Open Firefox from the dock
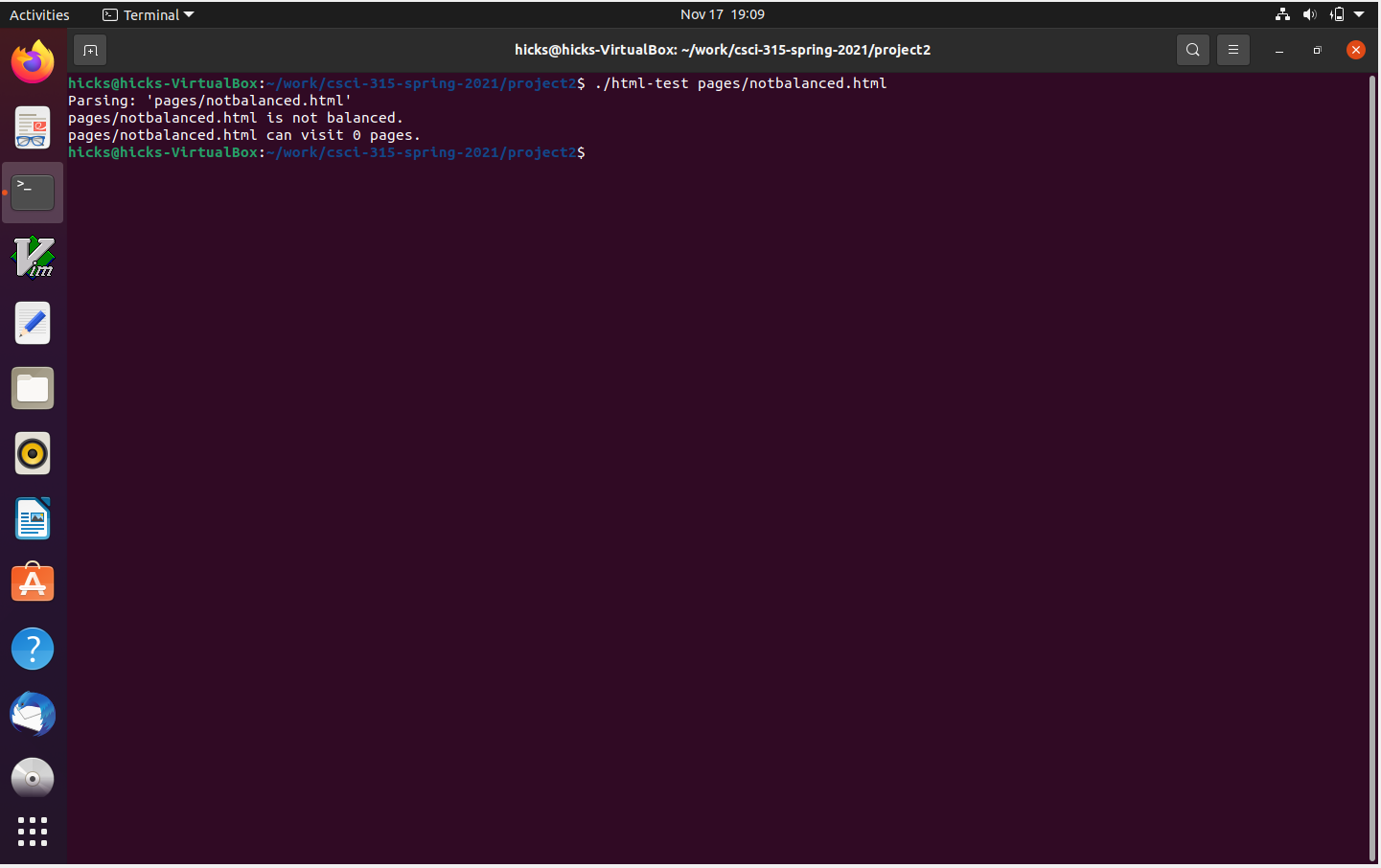Image resolution: width=1381 pixels, height=868 pixels. (x=33, y=62)
